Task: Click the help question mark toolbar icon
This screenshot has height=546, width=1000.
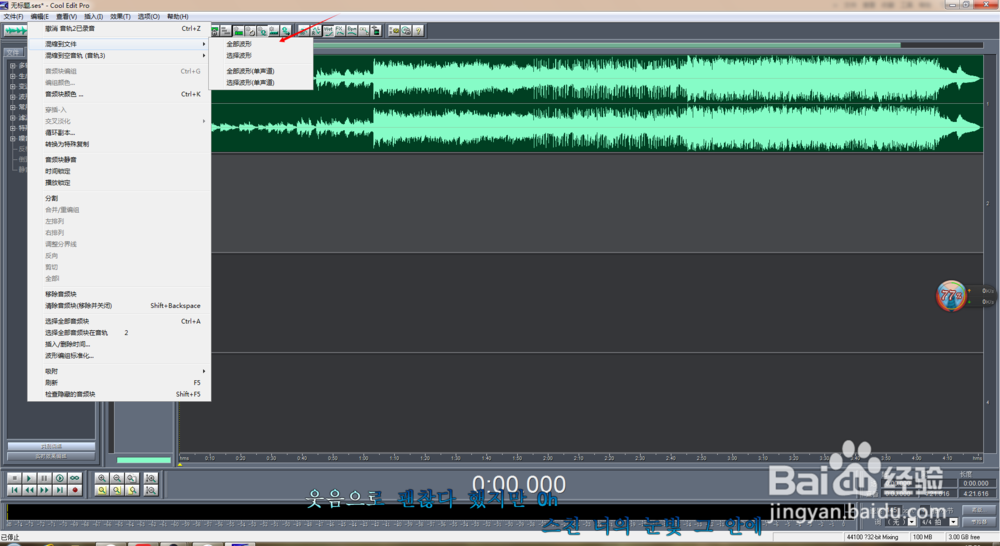Action: click(418, 31)
